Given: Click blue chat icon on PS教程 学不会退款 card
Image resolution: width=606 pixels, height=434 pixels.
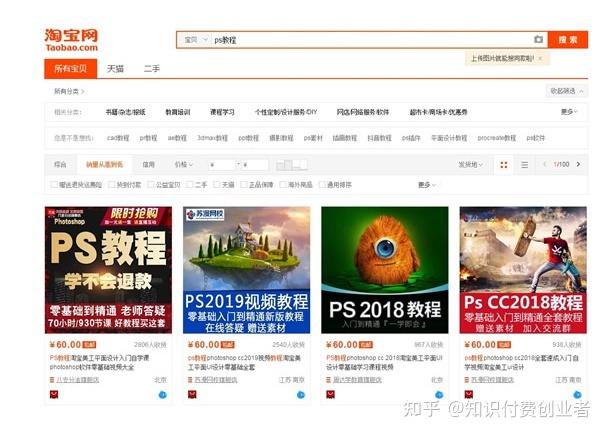Looking at the screenshot, I should pos(163,395).
